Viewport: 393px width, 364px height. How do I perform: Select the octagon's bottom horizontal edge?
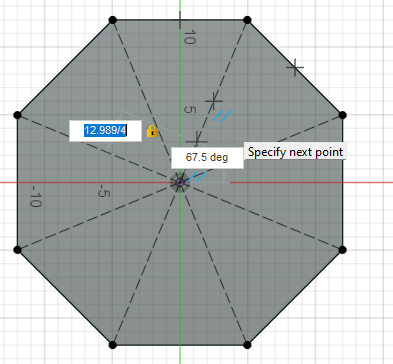(x=180, y=345)
